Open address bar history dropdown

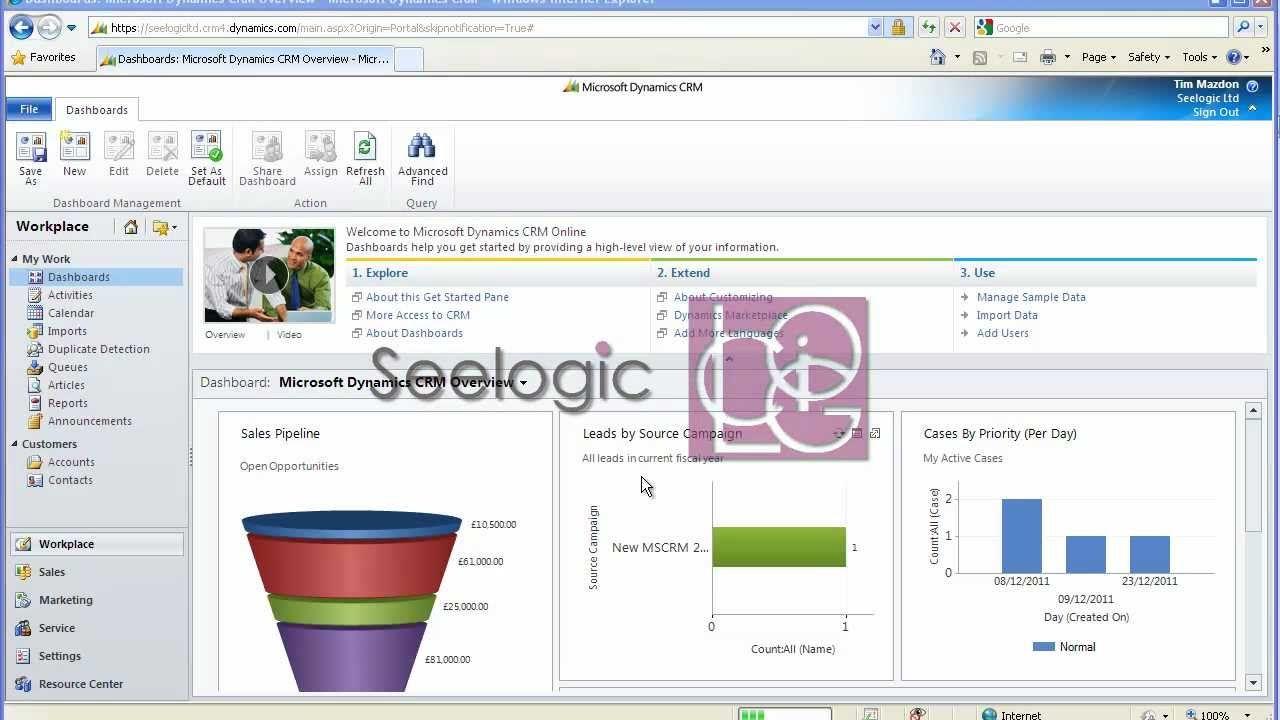875,28
